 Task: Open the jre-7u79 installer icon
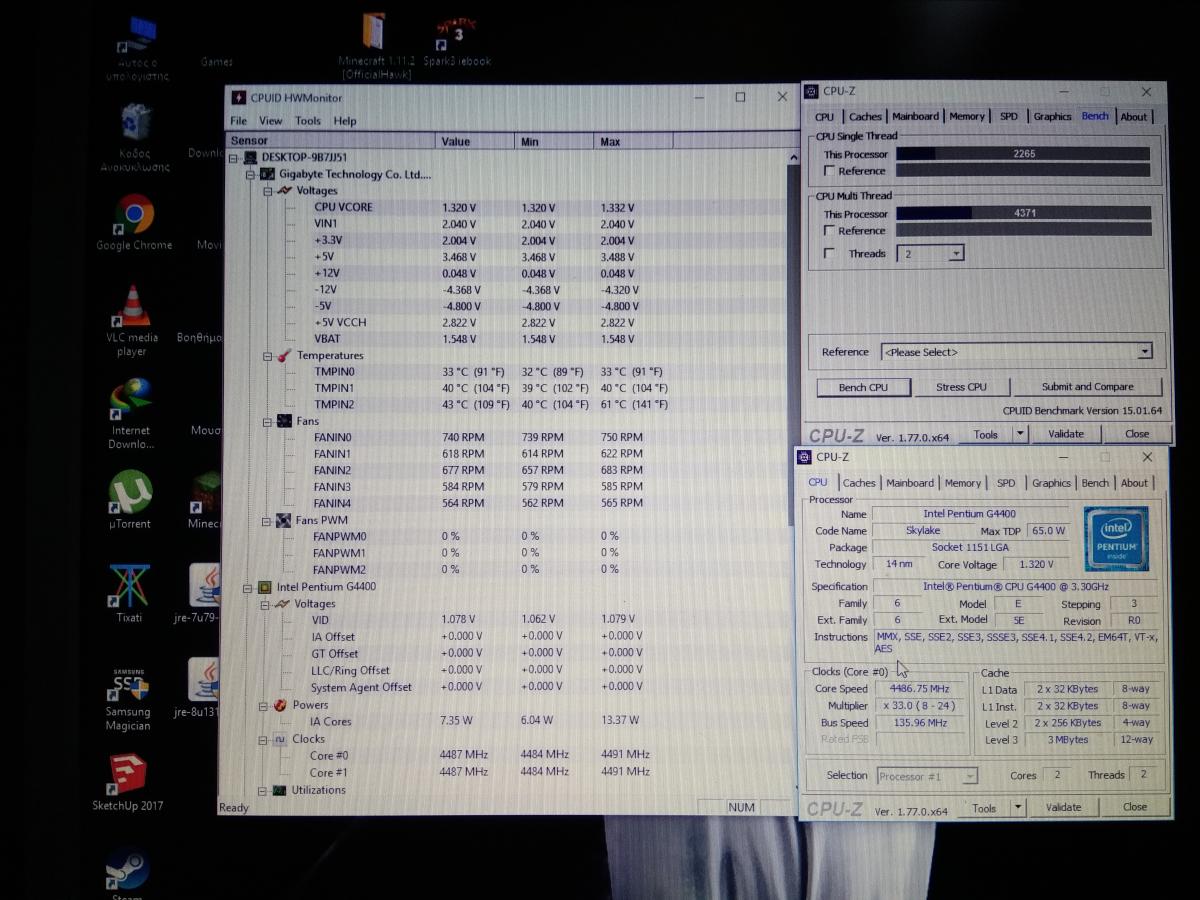pyautogui.click(x=204, y=586)
